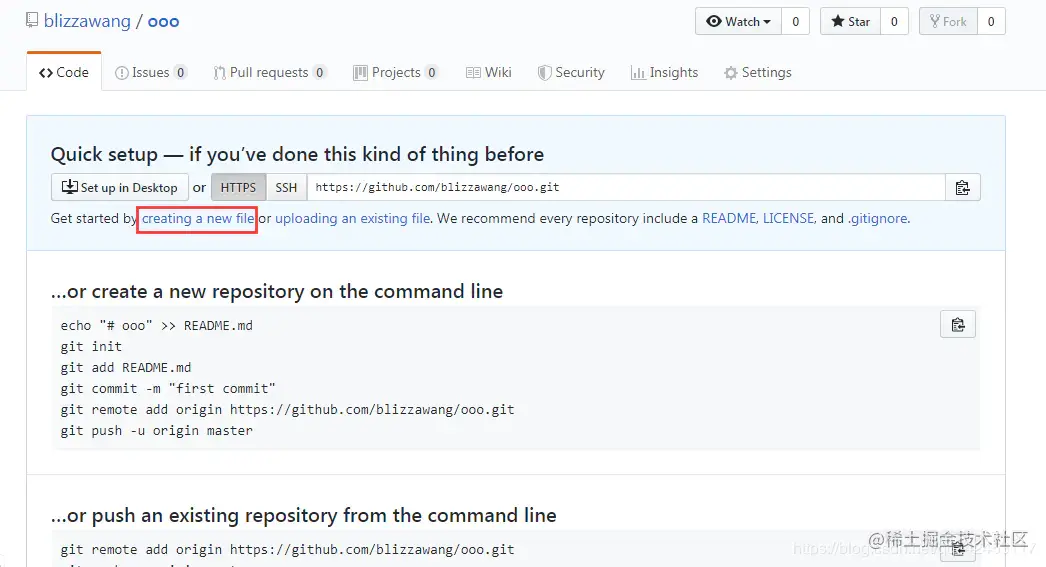Click the forks count next to Fork
This screenshot has width=1046, height=567.
(x=991, y=21)
